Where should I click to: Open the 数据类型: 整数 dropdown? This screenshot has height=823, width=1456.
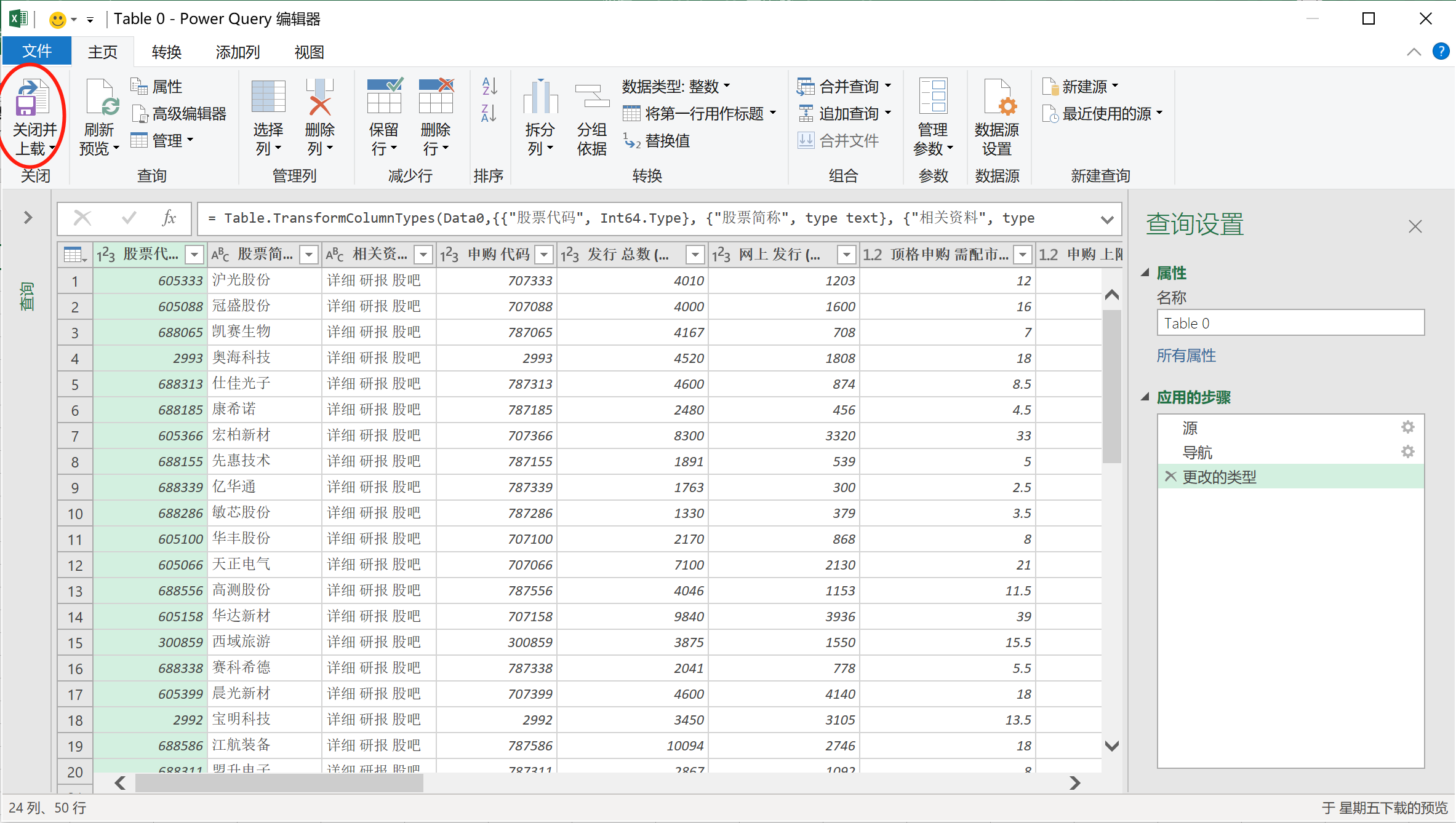click(676, 86)
